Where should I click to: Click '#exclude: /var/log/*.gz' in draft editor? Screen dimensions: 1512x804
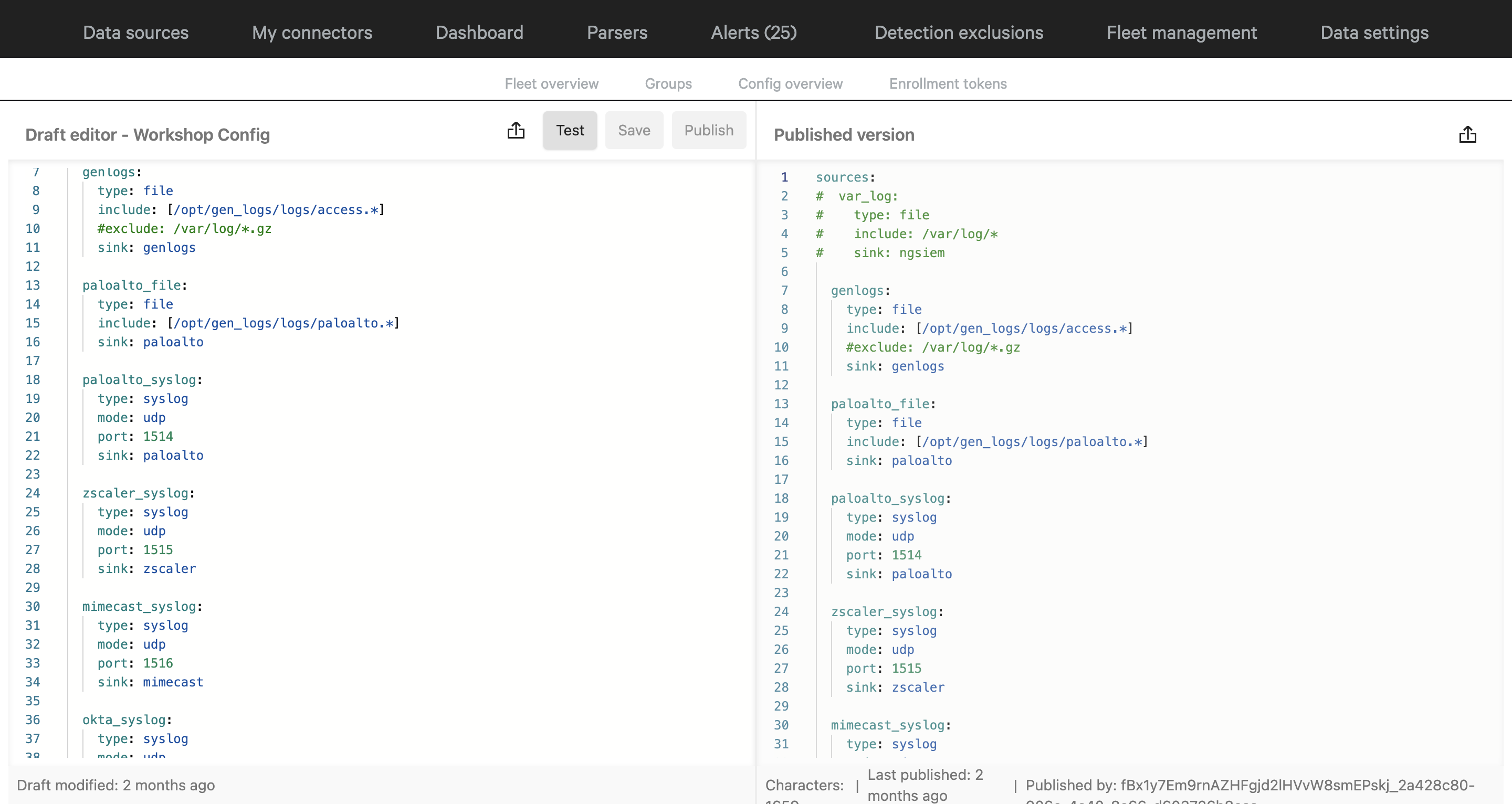tap(184, 228)
